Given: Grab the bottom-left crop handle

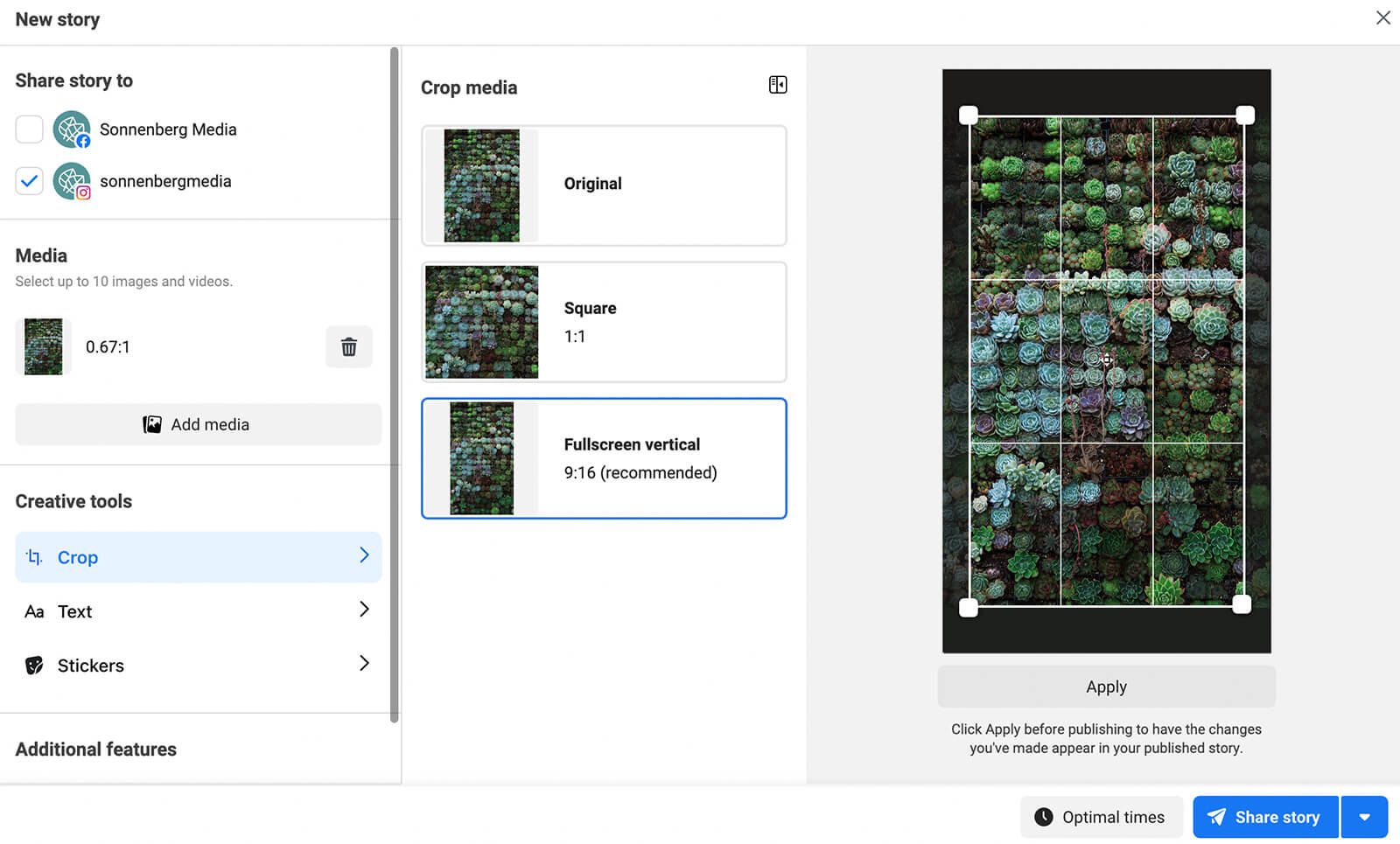Looking at the screenshot, I should [969, 608].
